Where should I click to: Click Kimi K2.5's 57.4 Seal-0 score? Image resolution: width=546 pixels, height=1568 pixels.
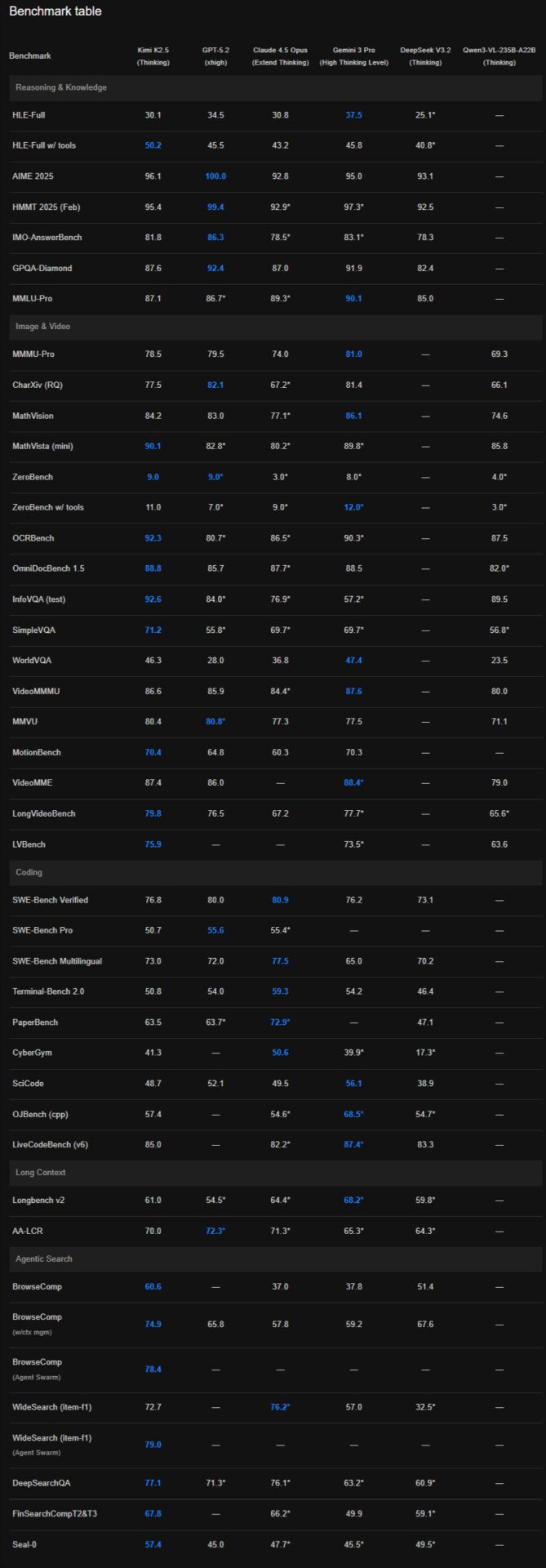coord(153,1545)
